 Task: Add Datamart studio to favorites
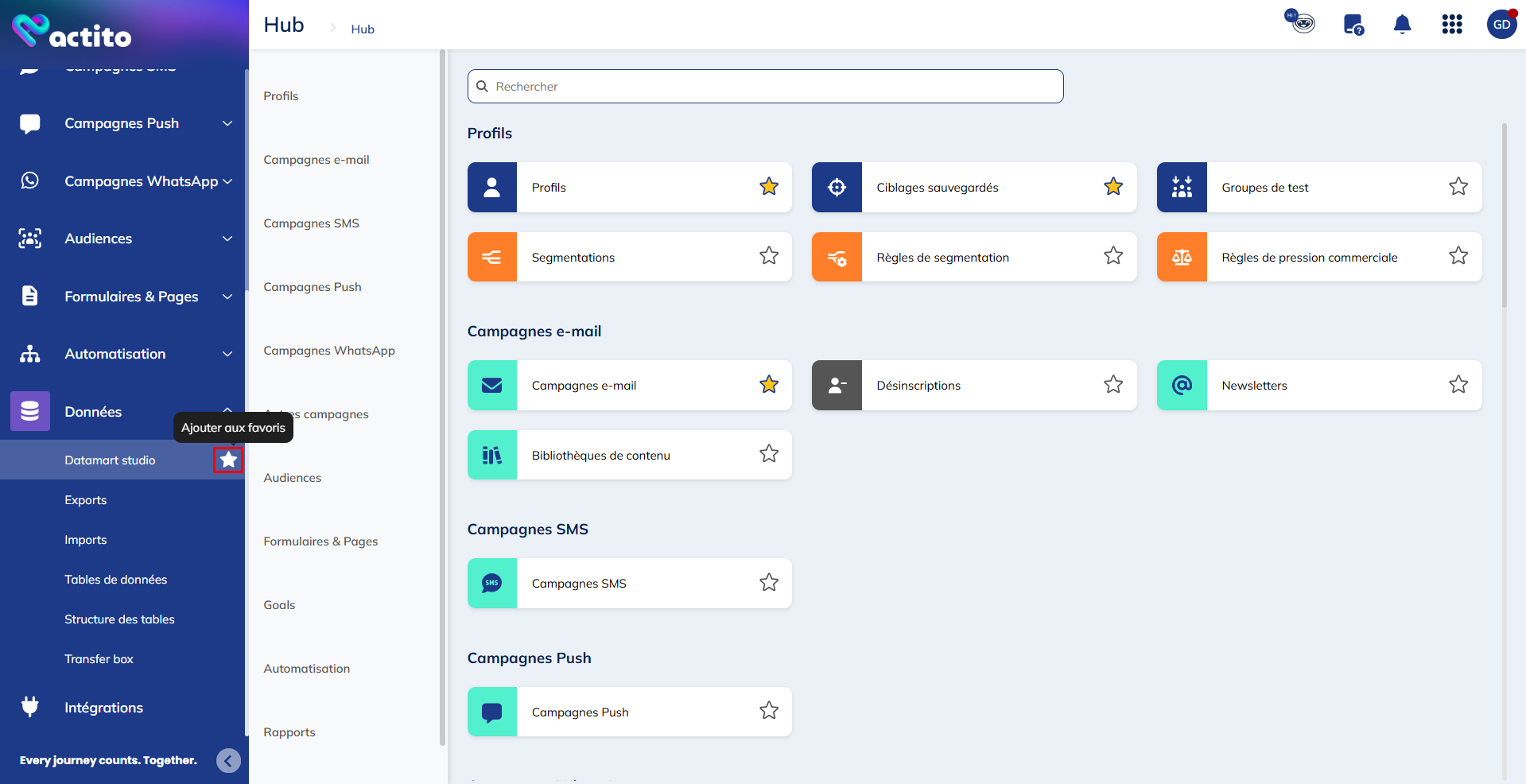(x=228, y=460)
